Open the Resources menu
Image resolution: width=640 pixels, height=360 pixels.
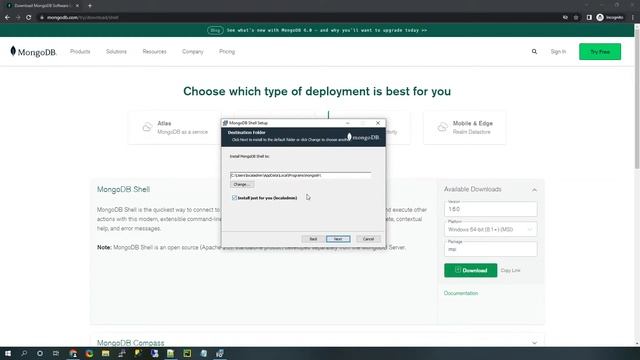pos(154,52)
